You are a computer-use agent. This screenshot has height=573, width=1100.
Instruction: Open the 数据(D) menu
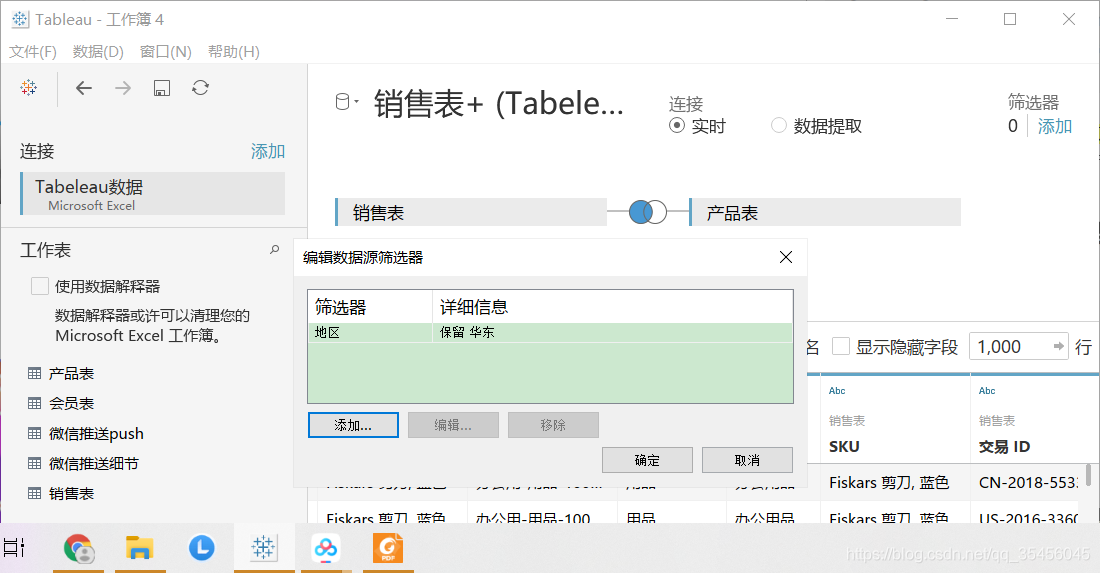click(x=98, y=52)
